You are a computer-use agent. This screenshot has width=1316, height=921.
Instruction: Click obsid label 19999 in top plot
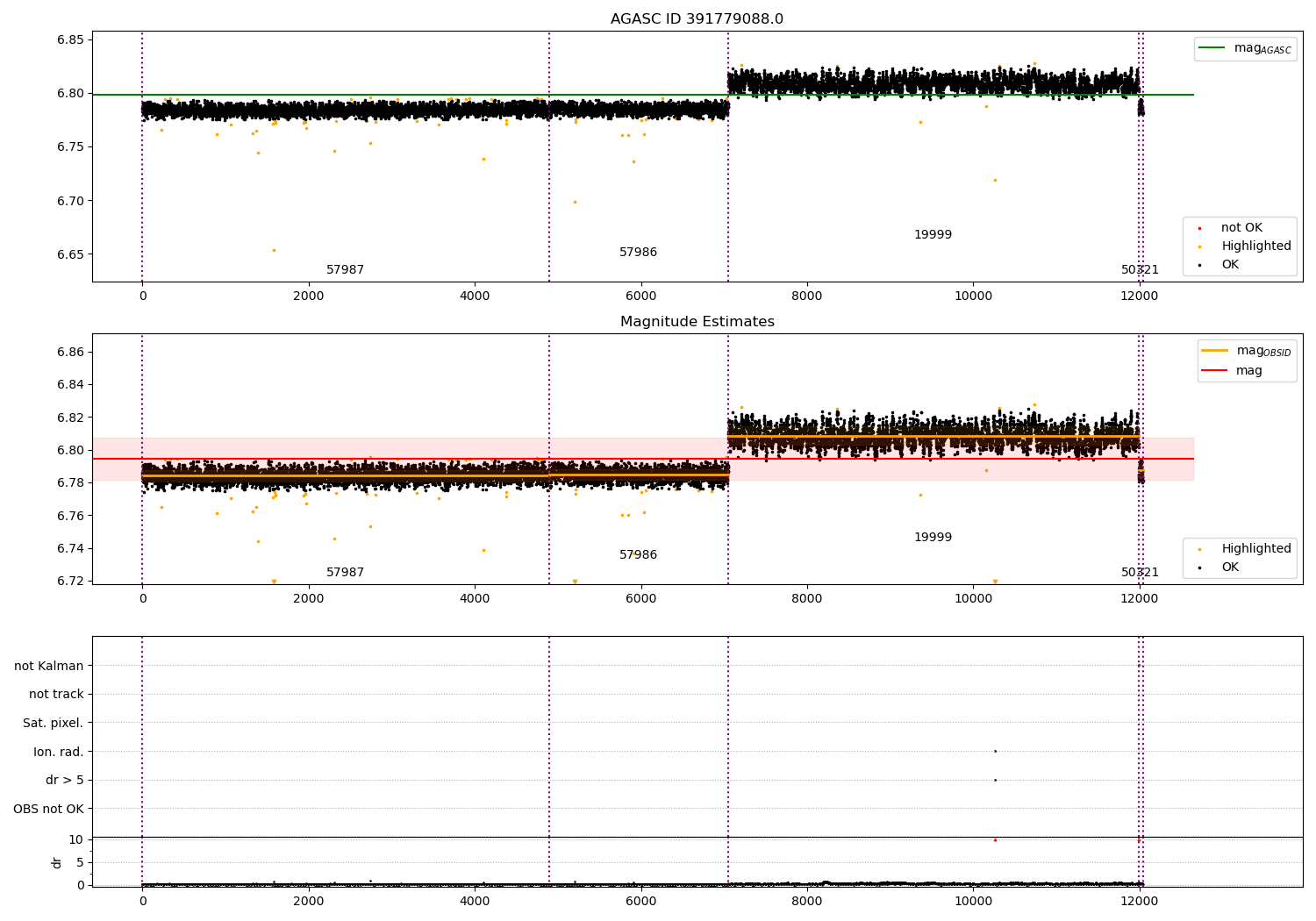pos(933,235)
